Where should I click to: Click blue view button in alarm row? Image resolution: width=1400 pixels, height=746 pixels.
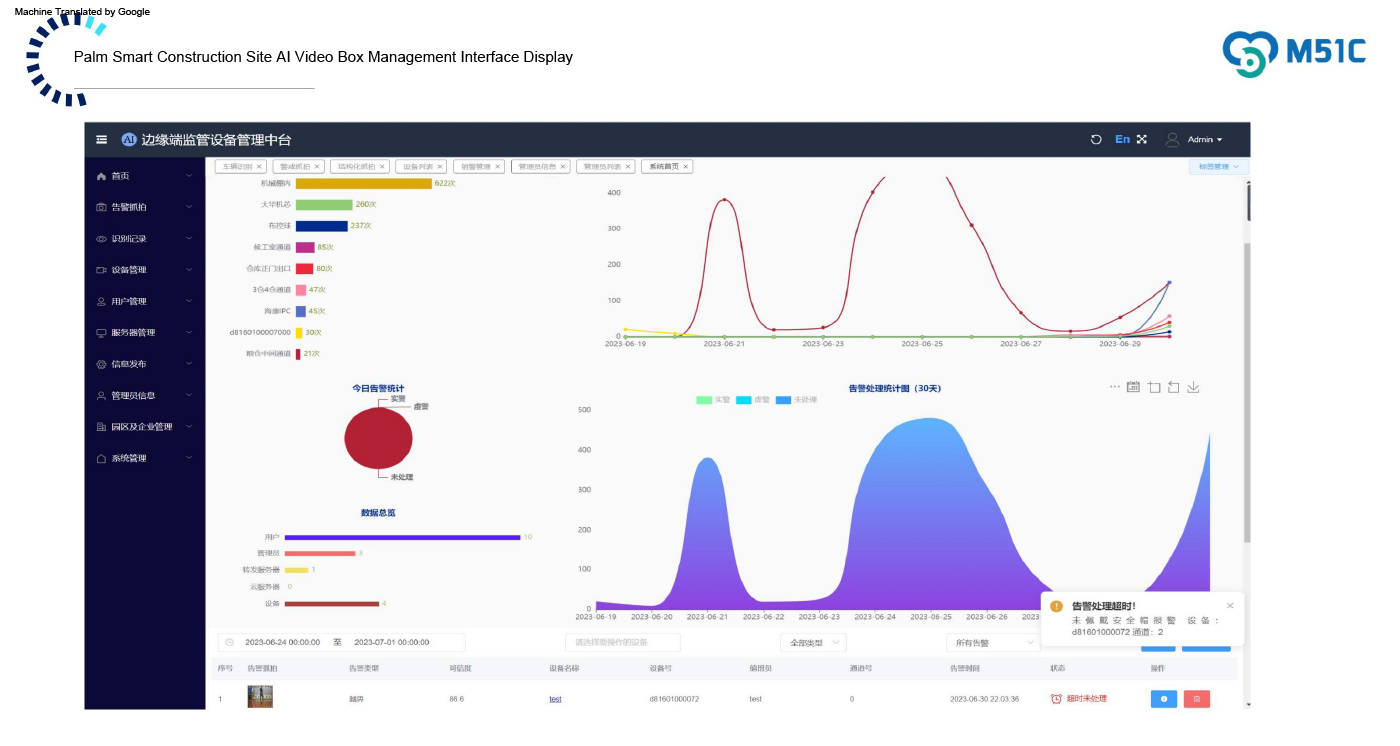(x=1163, y=699)
